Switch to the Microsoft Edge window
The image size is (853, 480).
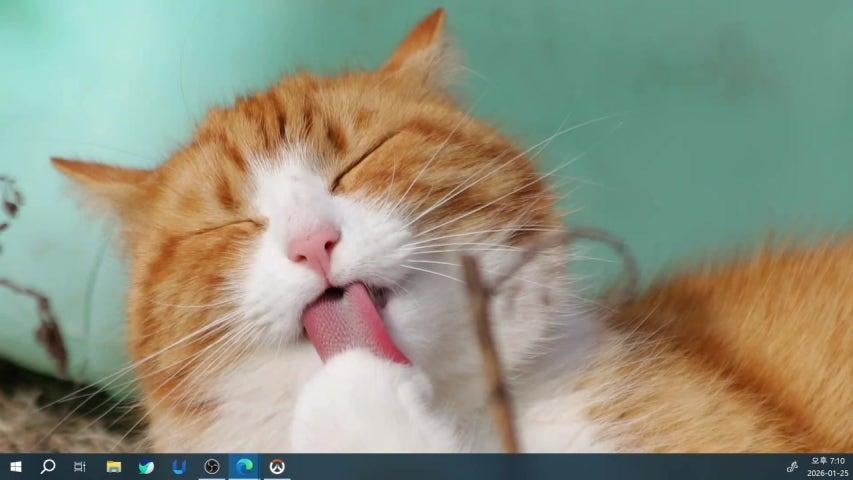tap(244, 467)
